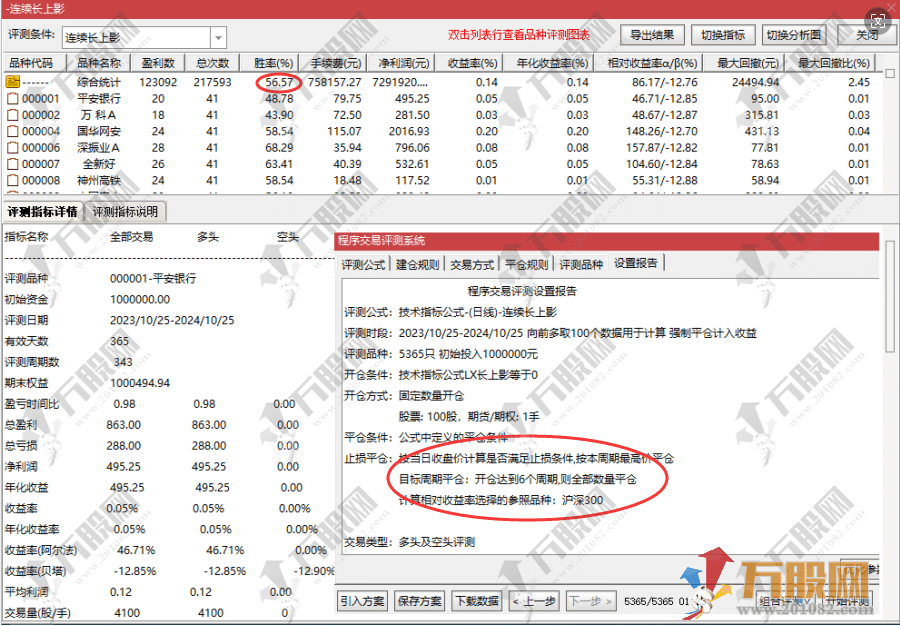Click the 期末权益 value 1000494.94
This screenshot has width=900, height=626.
click(140, 383)
